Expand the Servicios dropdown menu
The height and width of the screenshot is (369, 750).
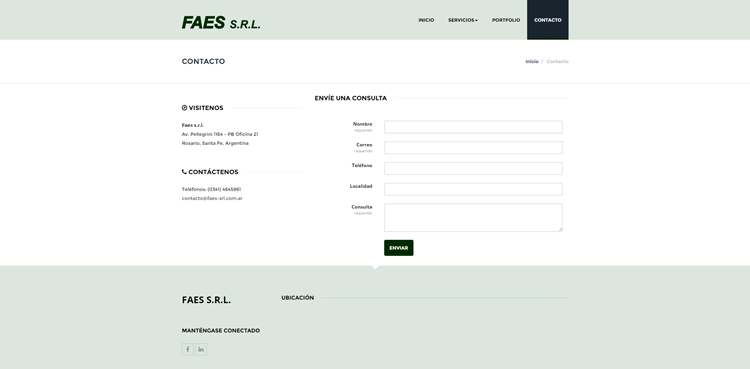[x=463, y=20]
